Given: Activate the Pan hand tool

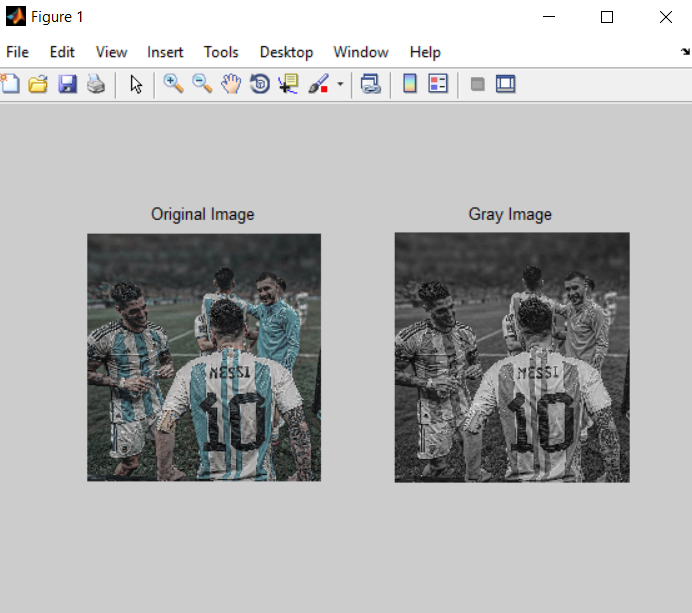Looking at the screenshot, I should [231, 85].
